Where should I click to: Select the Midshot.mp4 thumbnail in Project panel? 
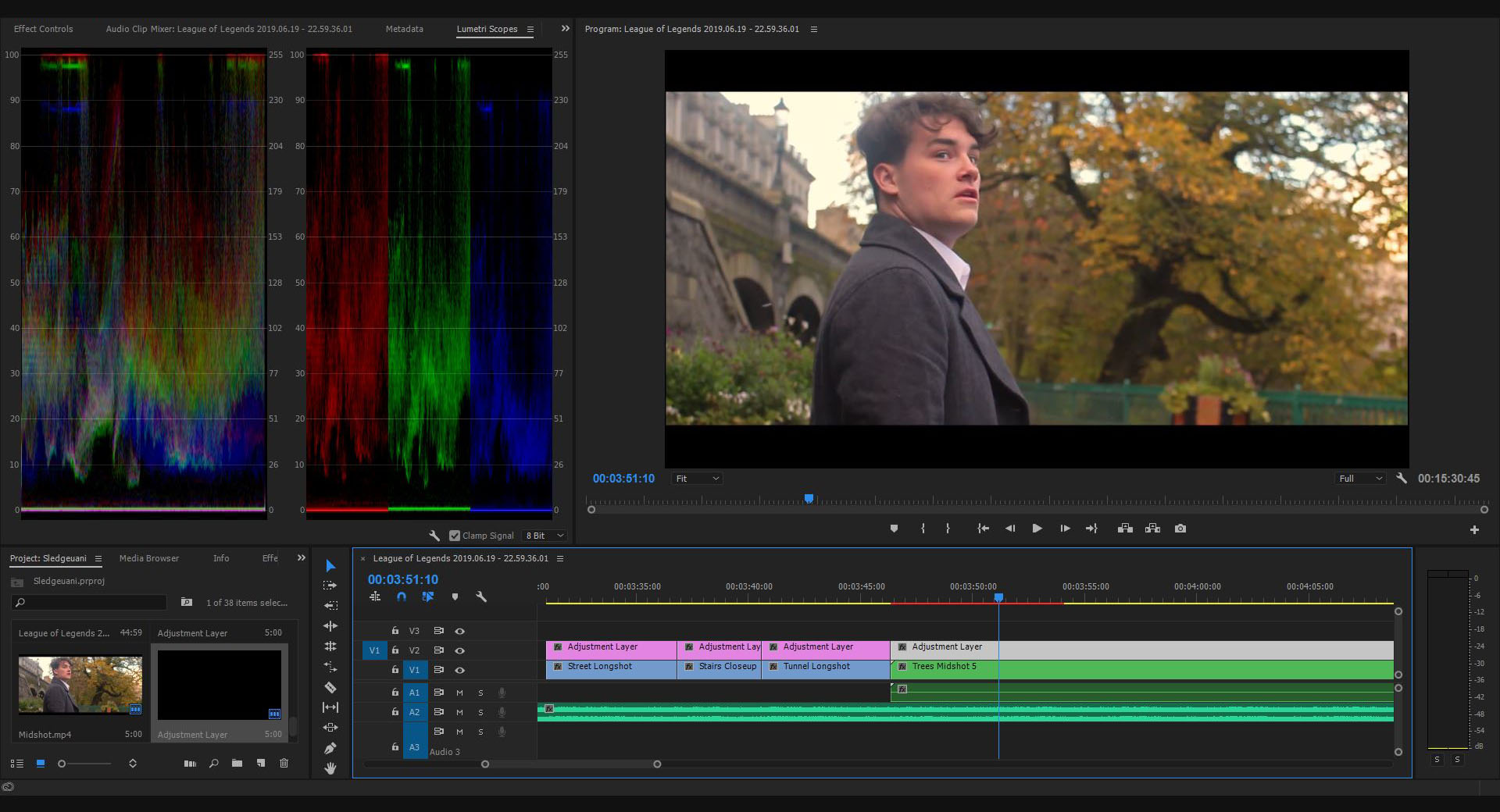point(80,685)
